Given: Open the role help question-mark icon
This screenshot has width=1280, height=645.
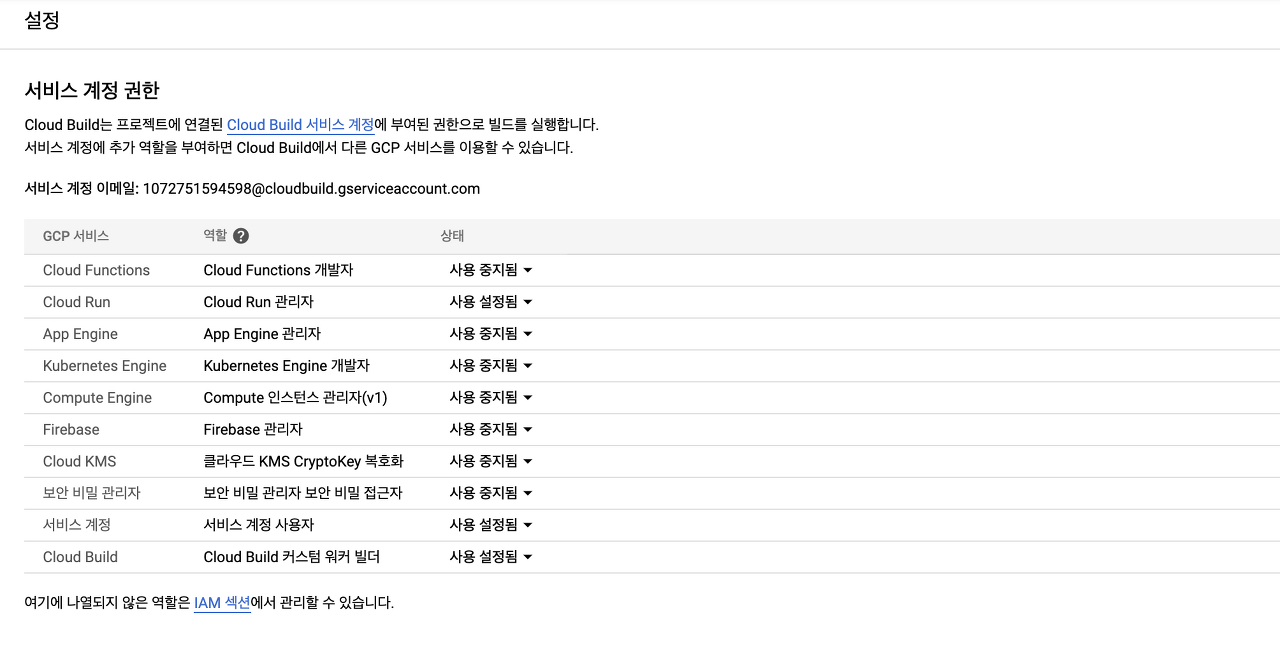Looking at the screenshot, I should (241, 236).
